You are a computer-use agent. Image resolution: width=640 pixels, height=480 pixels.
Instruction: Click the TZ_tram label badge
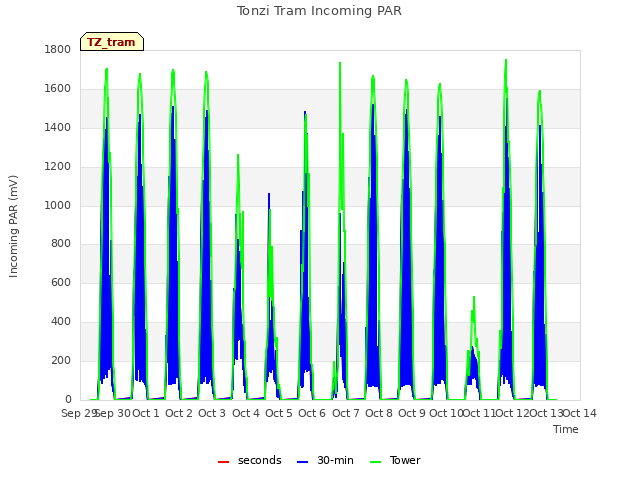point(112,42)
